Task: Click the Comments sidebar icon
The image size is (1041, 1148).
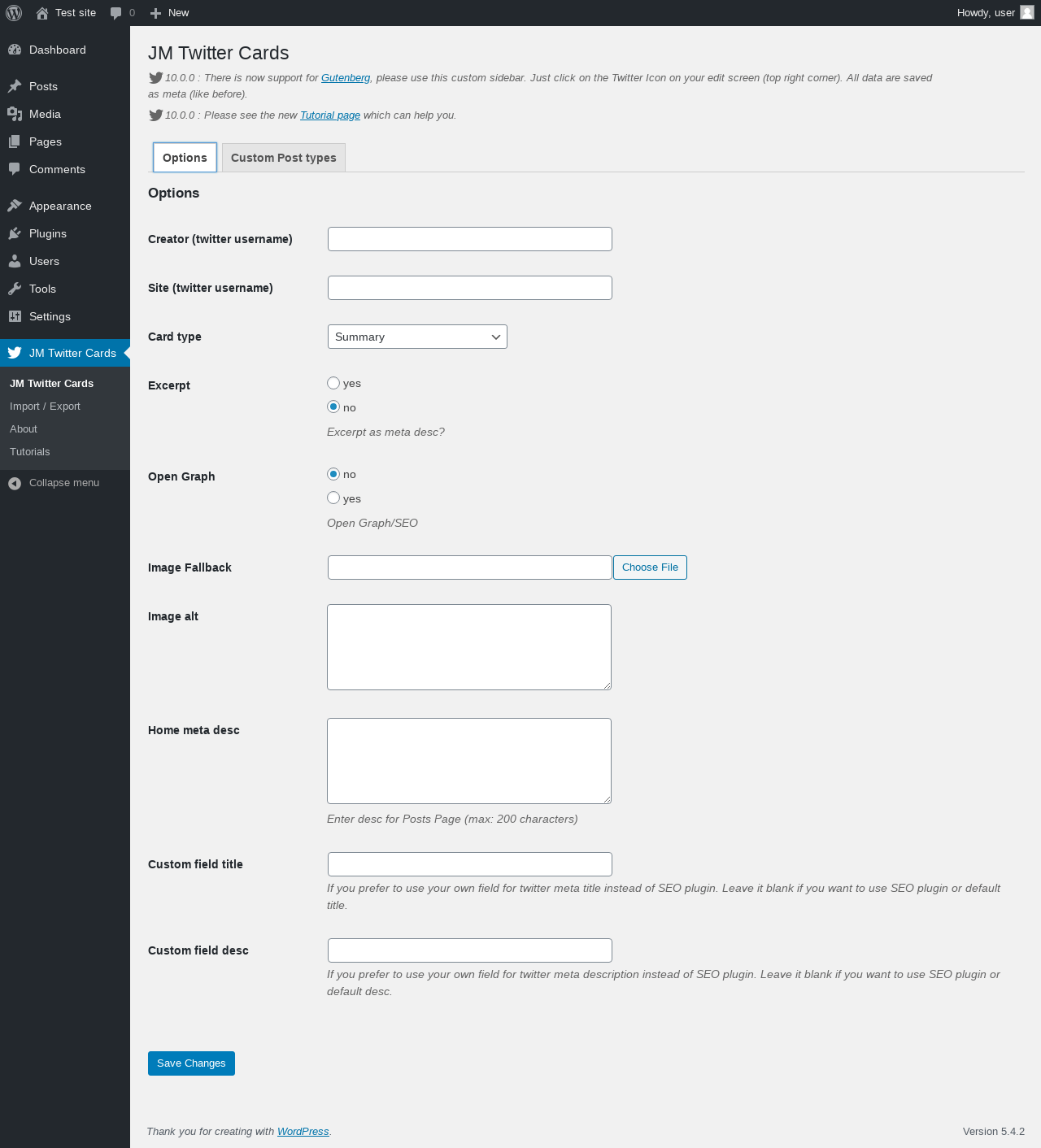Action: pyautogui.click(x=15, y=169)
